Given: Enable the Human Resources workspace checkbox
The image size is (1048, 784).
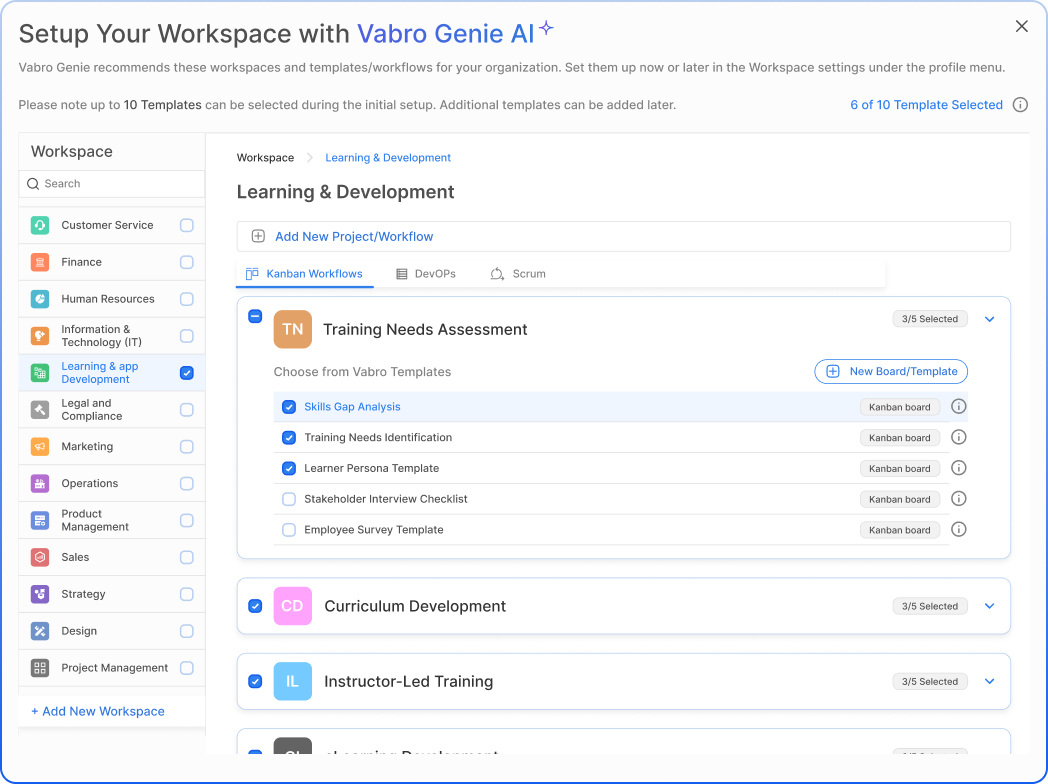Looking at the screenshot, I should (187, 299).
